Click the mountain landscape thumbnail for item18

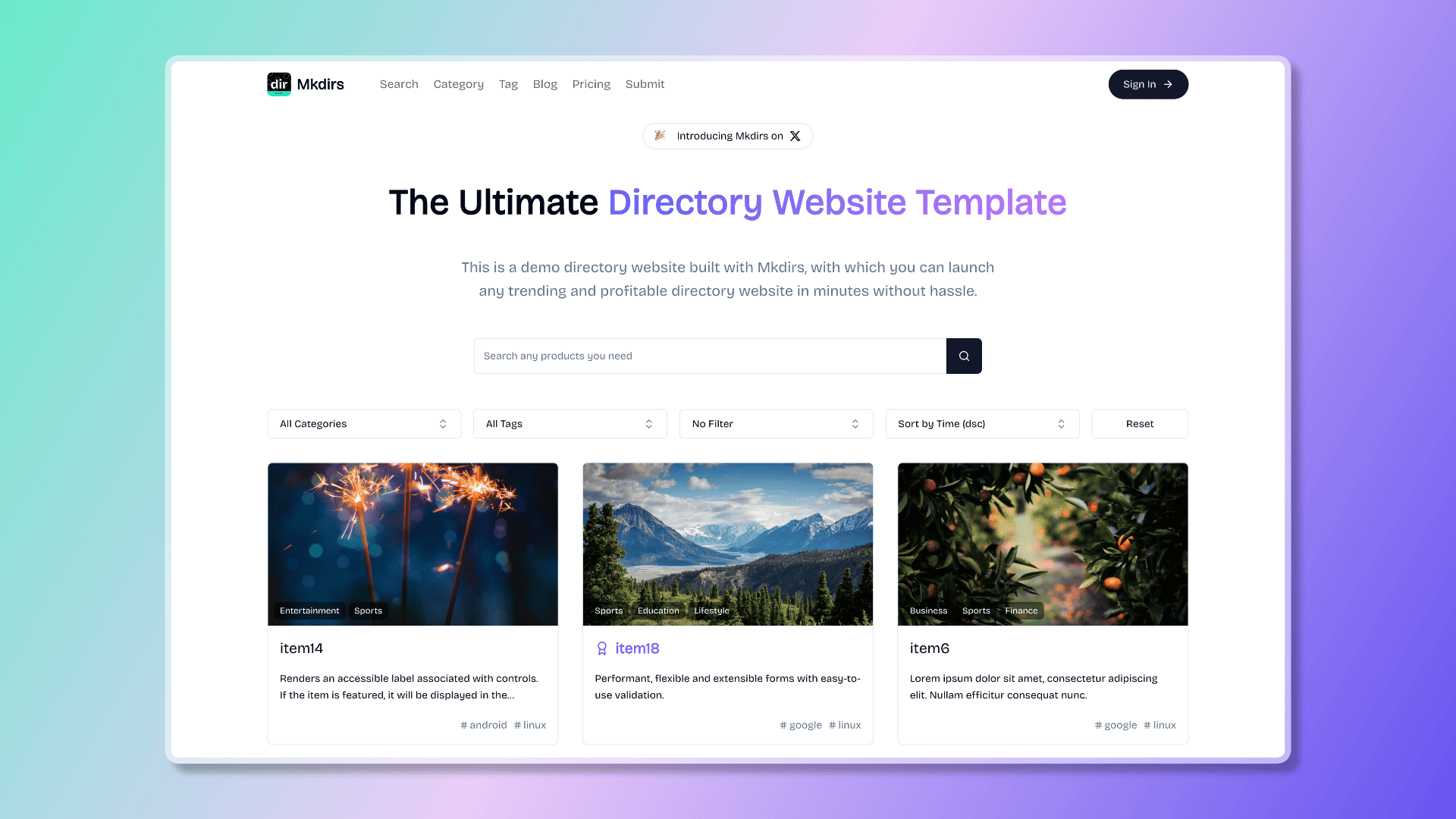(x=727, y=543)
